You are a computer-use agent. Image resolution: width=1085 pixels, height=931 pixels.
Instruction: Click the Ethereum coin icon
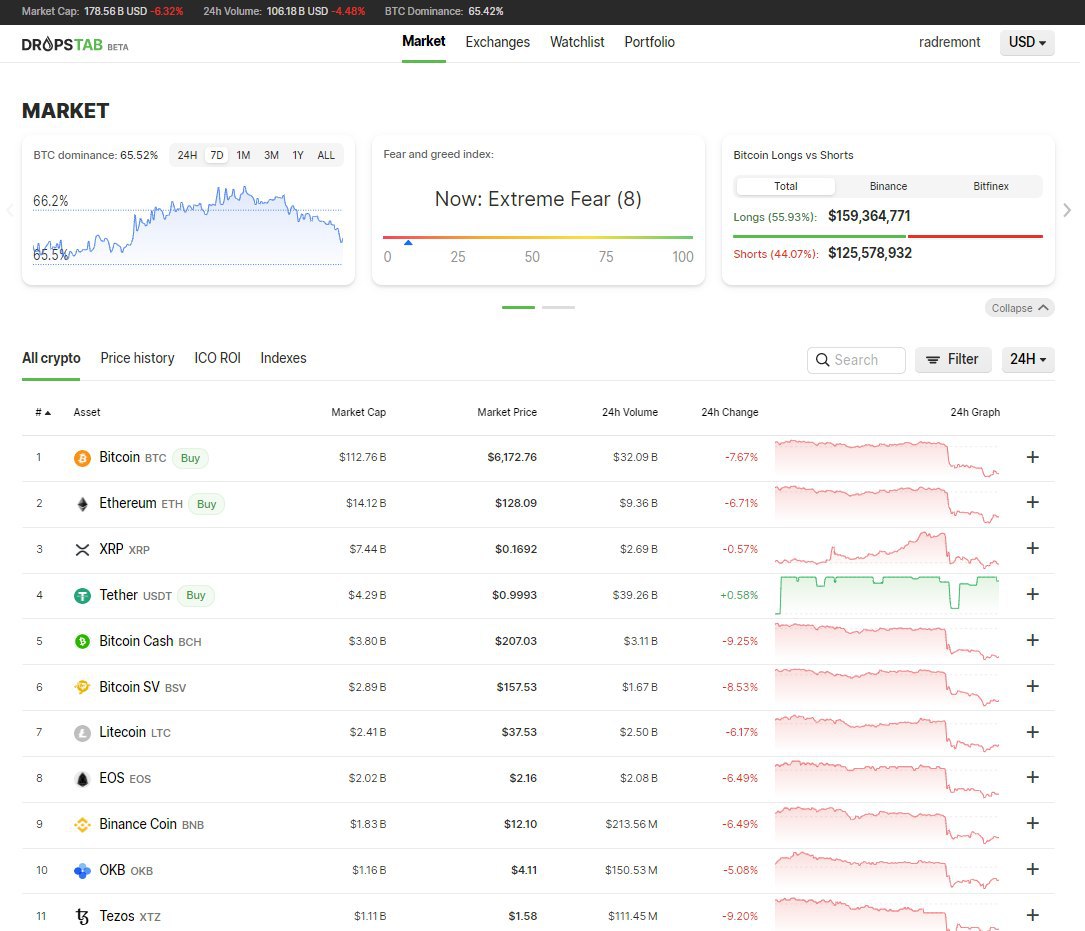tap(82, 504)
